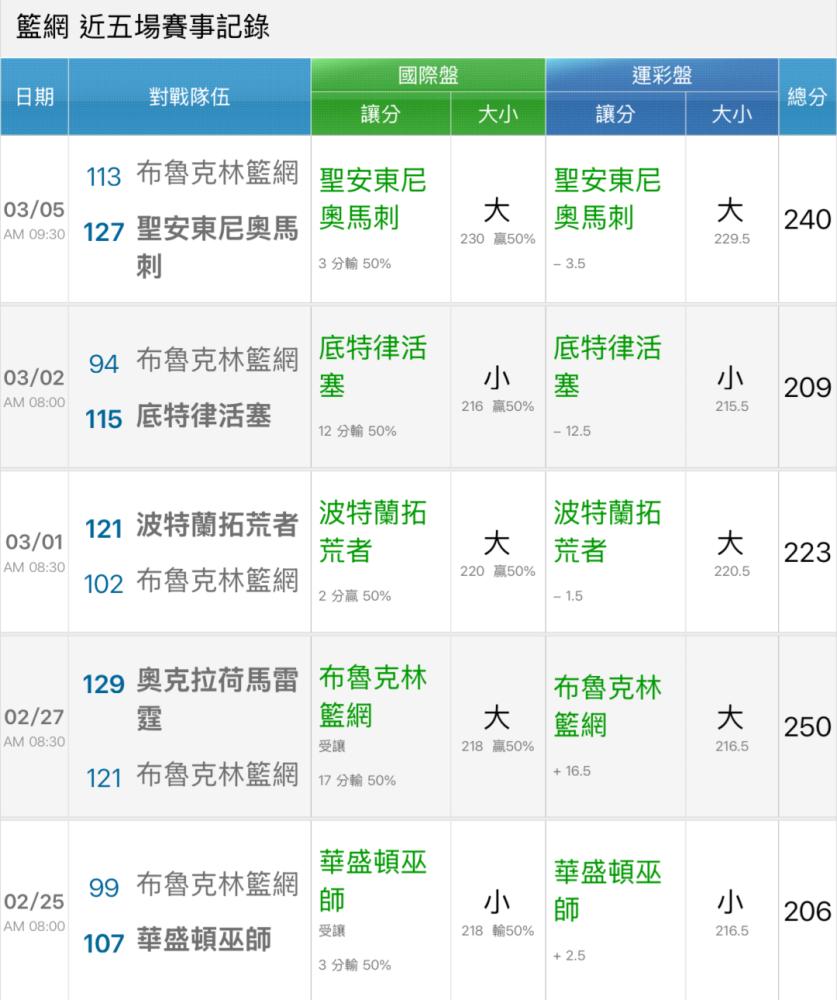The image size is (837, 1000).
Task: Click the 日期 column header
Action: click(34, 97)
